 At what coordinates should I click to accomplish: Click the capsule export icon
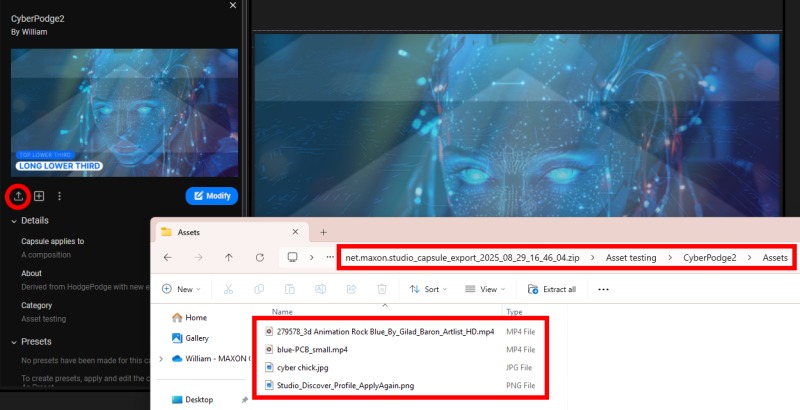(x=18, y=196)
